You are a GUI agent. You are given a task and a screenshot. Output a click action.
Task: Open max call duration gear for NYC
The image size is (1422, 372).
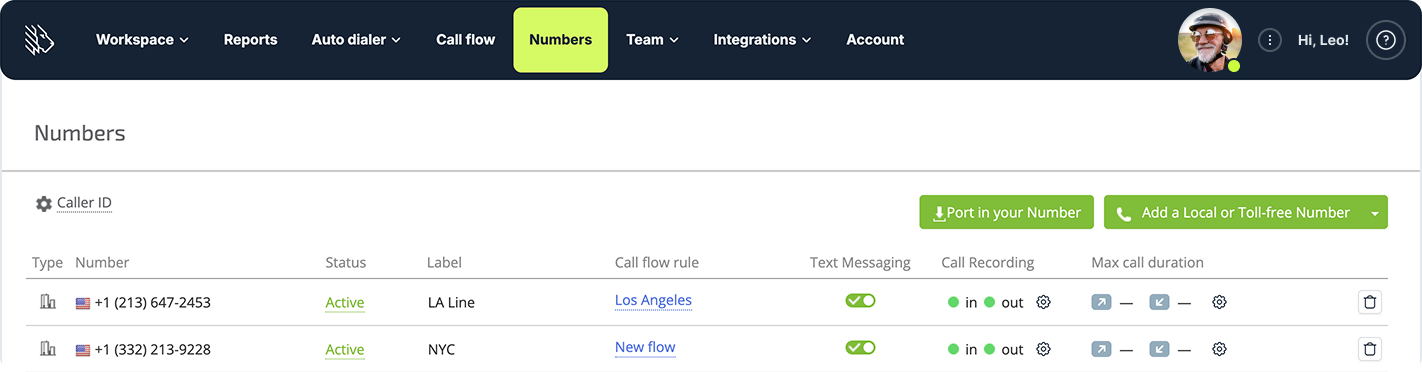pos(1219,349)
